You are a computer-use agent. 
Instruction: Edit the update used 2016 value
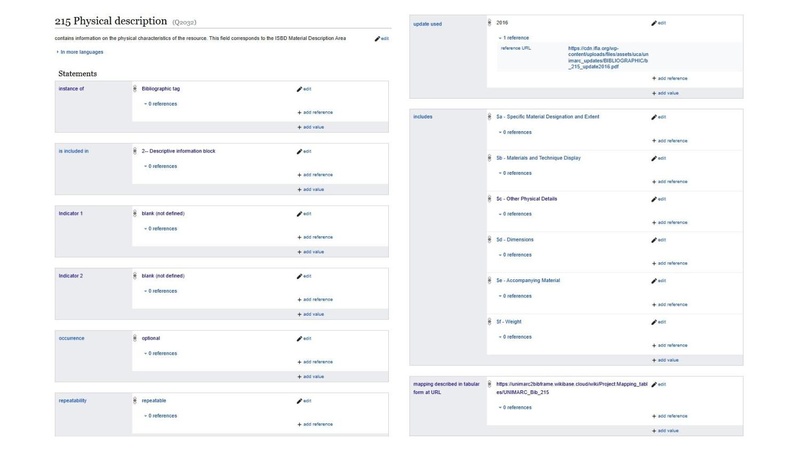tap(658, 23)
